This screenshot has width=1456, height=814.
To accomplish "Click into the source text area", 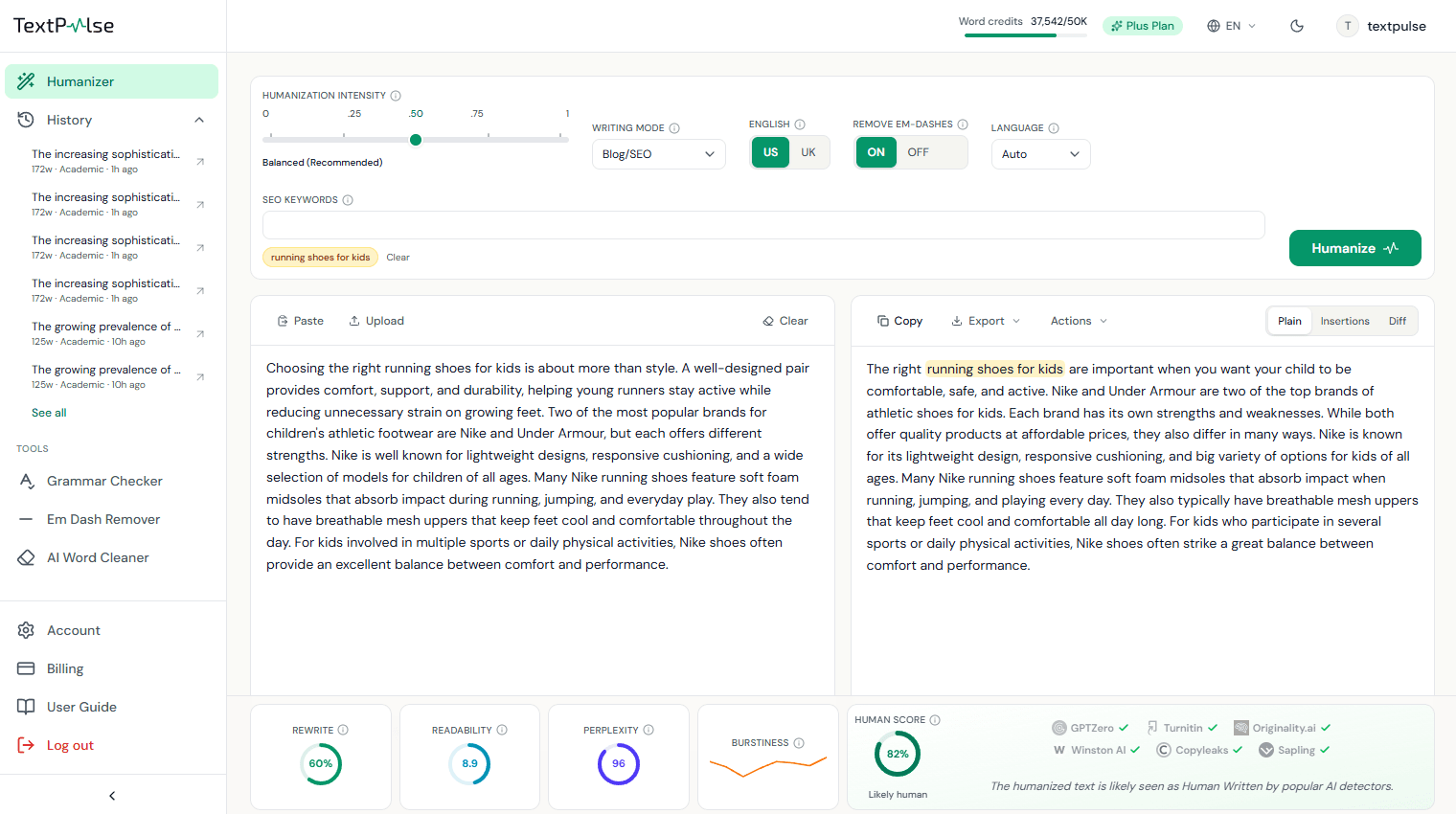I will click(x=542, y=522).
